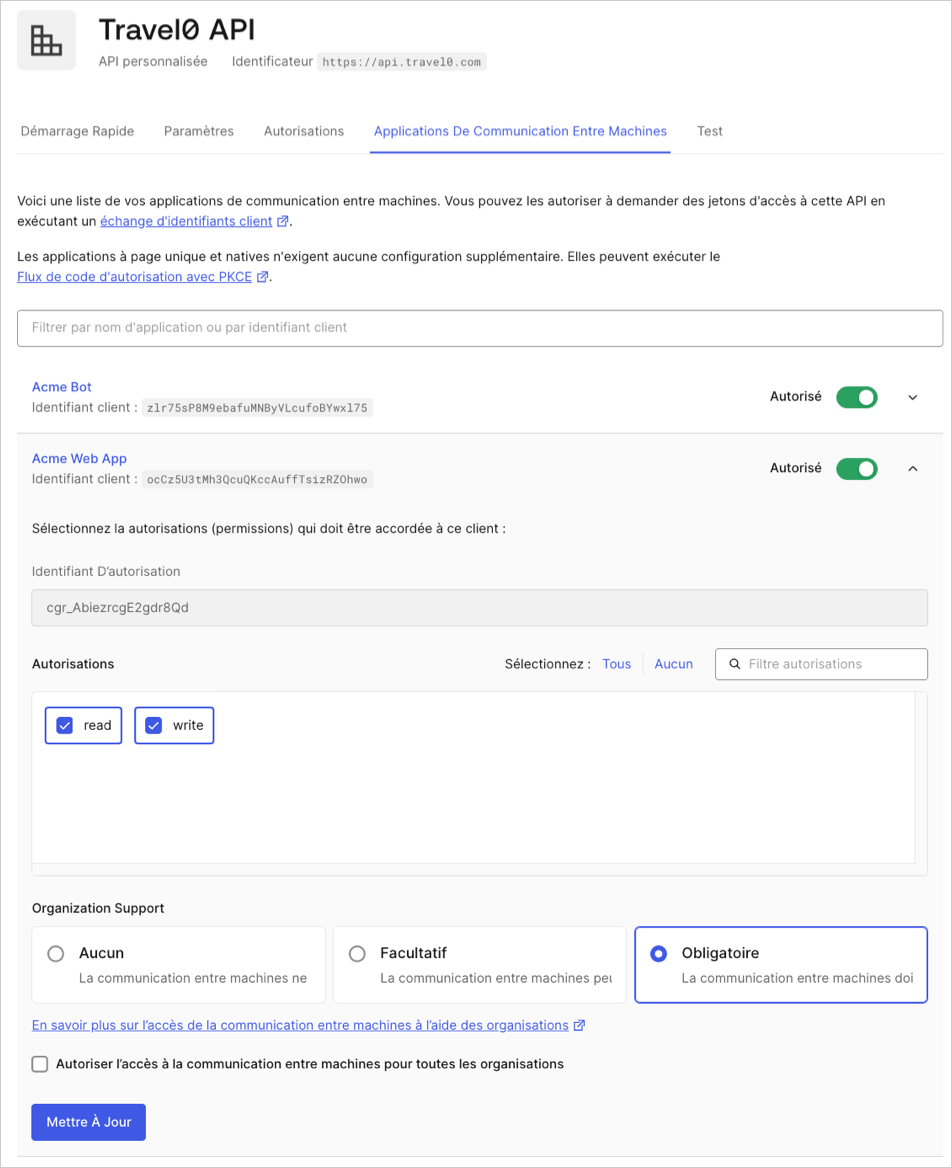Toggle Acme Web App Autorisé switch

[857, 469]
